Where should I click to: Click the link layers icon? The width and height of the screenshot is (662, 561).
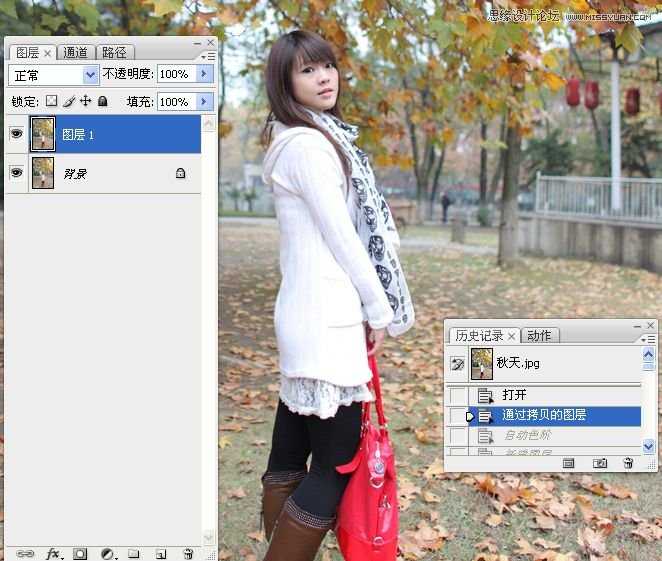(x=25, y=553)
